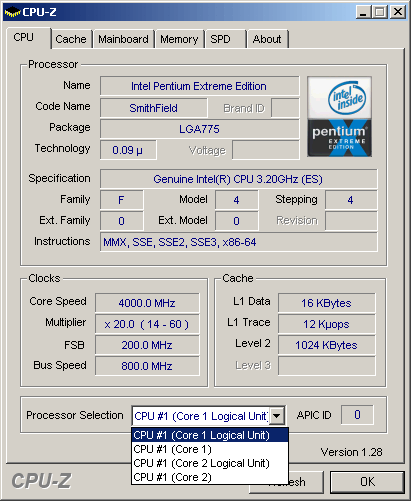Choose CPU #1 (Core 1 Logical Unit) option
Image resolution: width=411 pixels, height=501 pixels.
tap(210, 435)
